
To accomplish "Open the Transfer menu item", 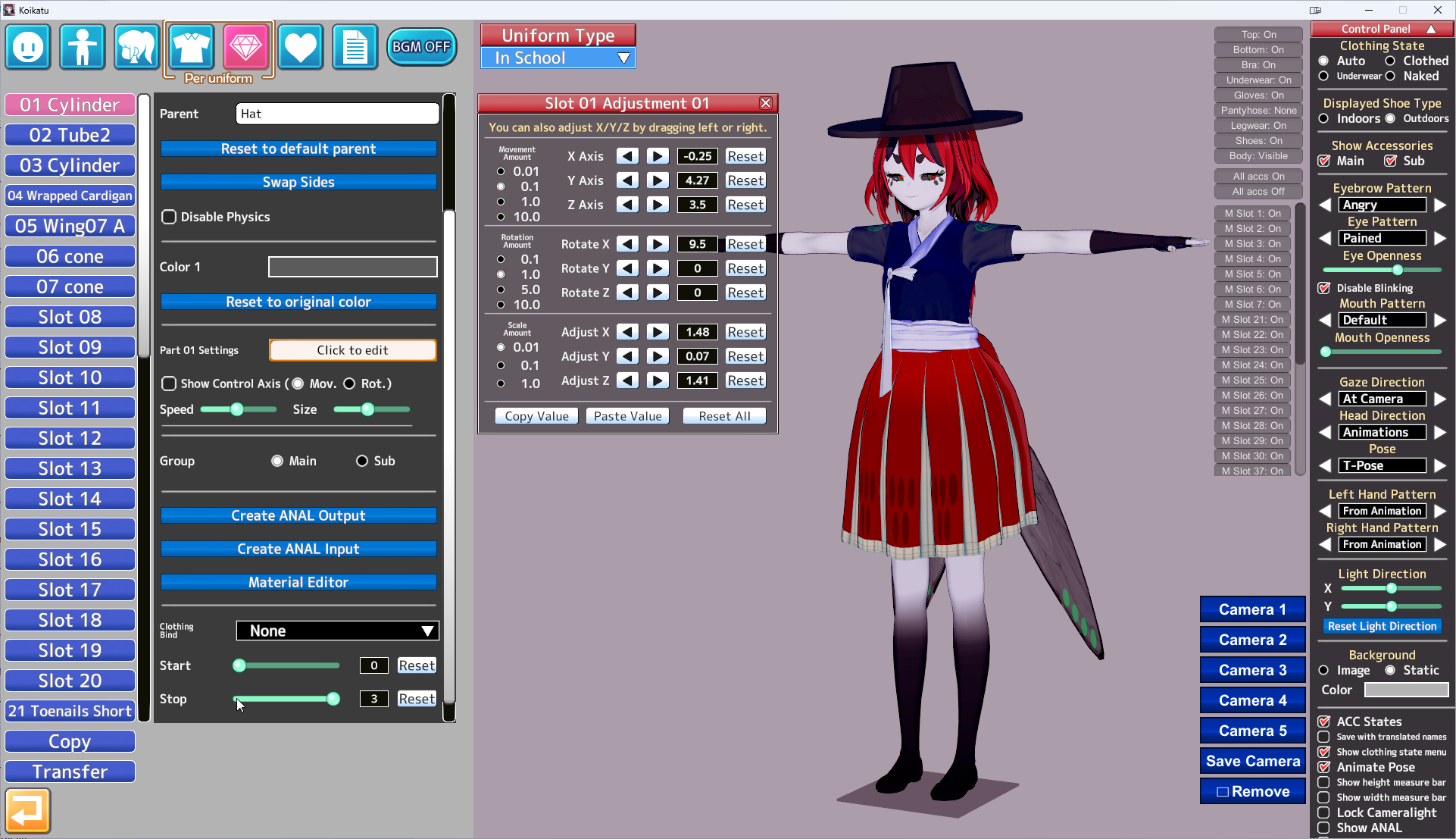I will 70,772.
